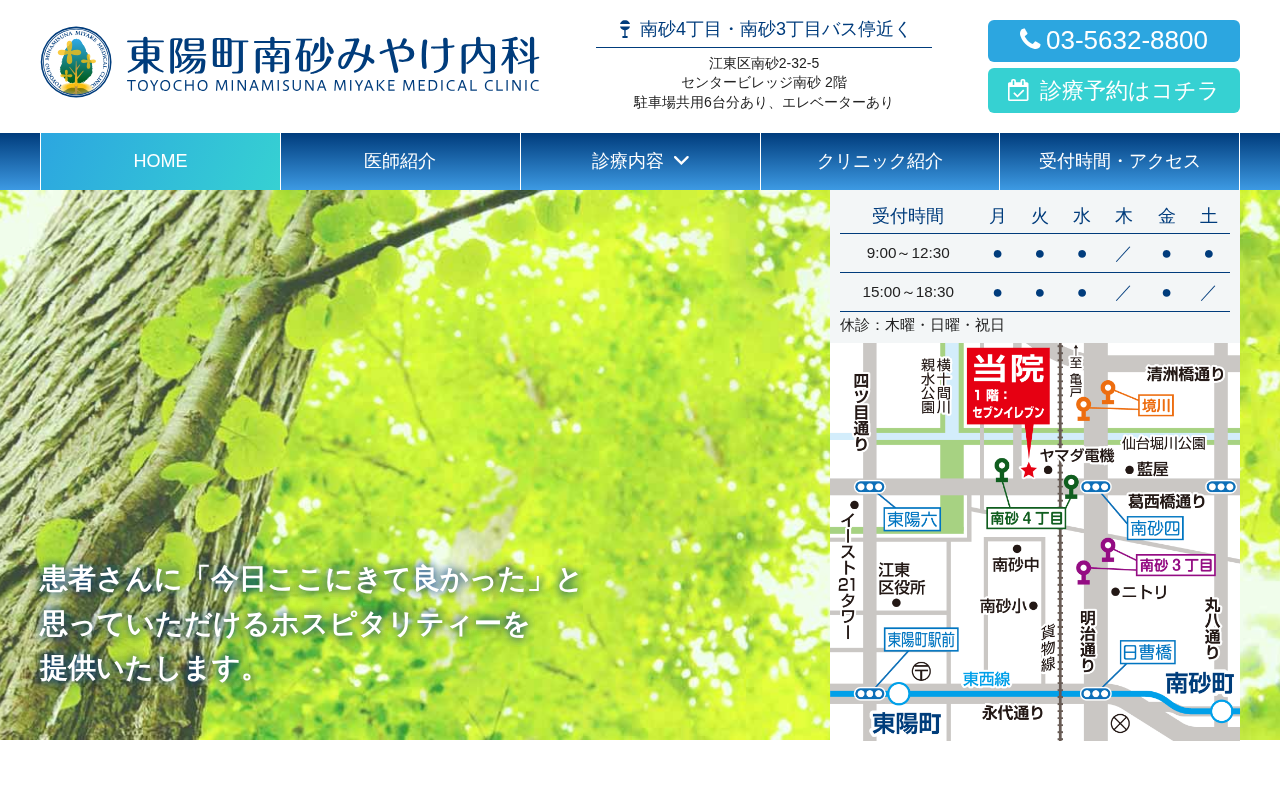
Task: Click the 当院 red label on map
Action: (x=1008, y=386)
